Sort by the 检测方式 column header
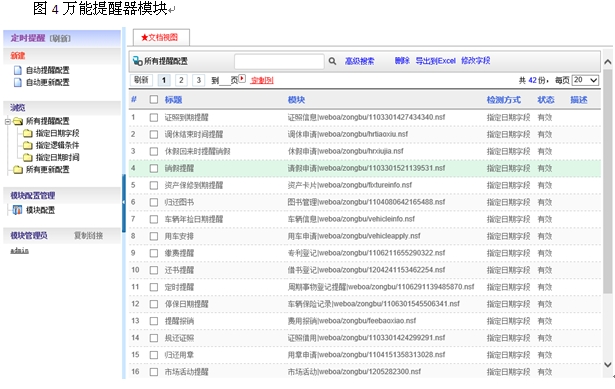 pos(504,100)
